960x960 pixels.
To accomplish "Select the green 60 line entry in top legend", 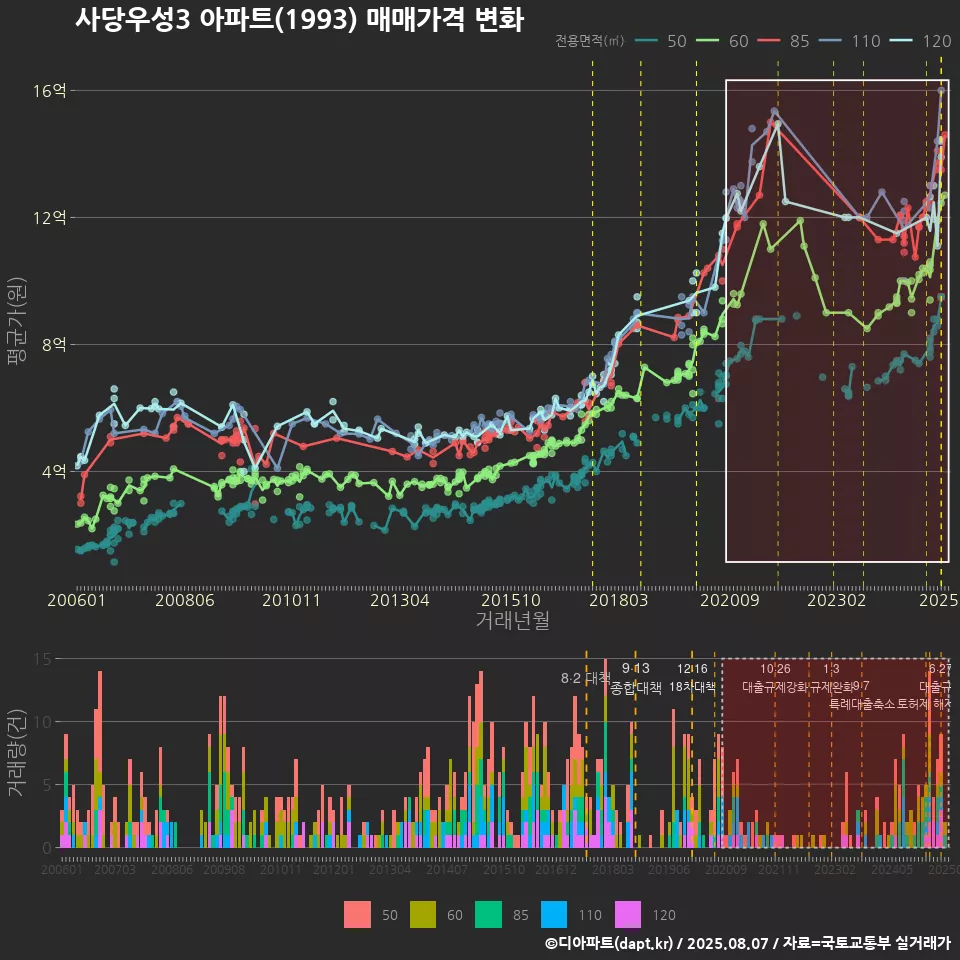I will (723, 41).
